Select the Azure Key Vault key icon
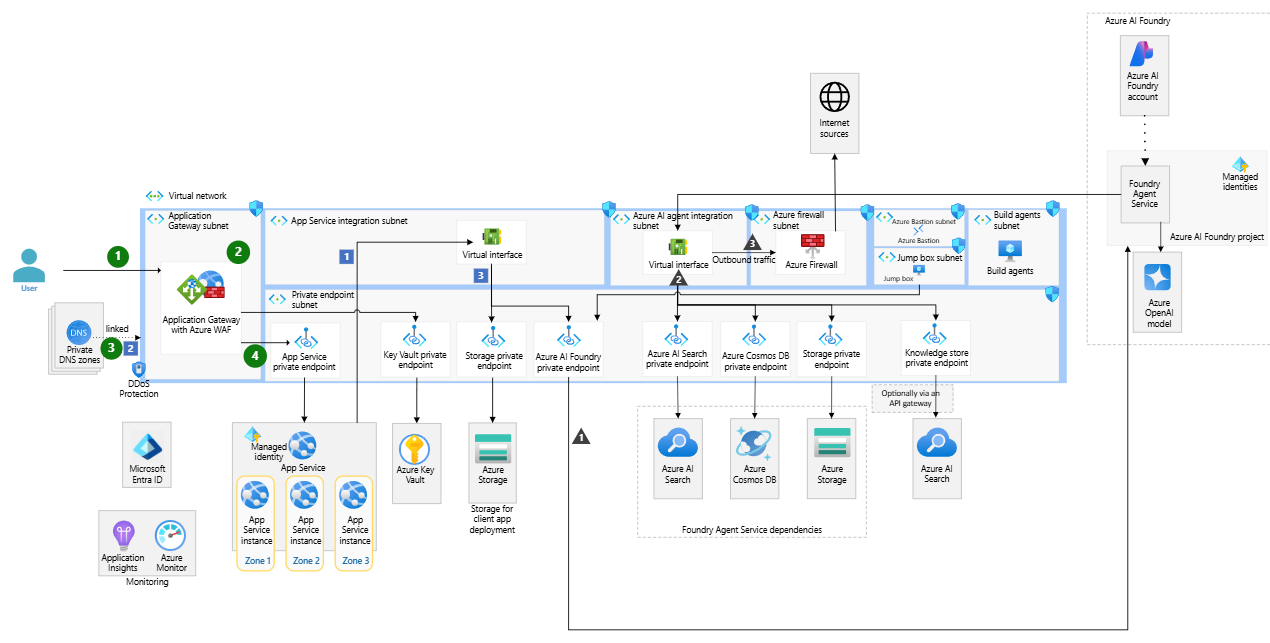Image resolution: width=1270 pixels, height=643 pixels. pos(413,449)
